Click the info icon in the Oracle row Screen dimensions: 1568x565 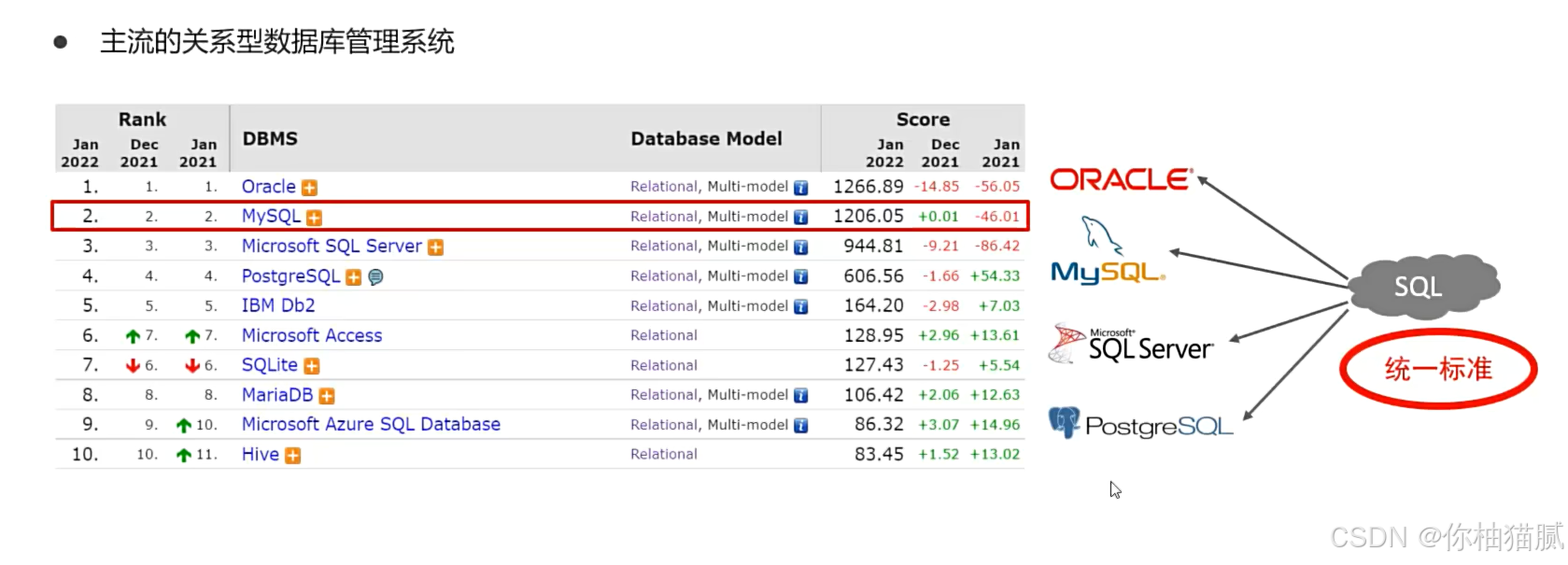pos(800,188)
